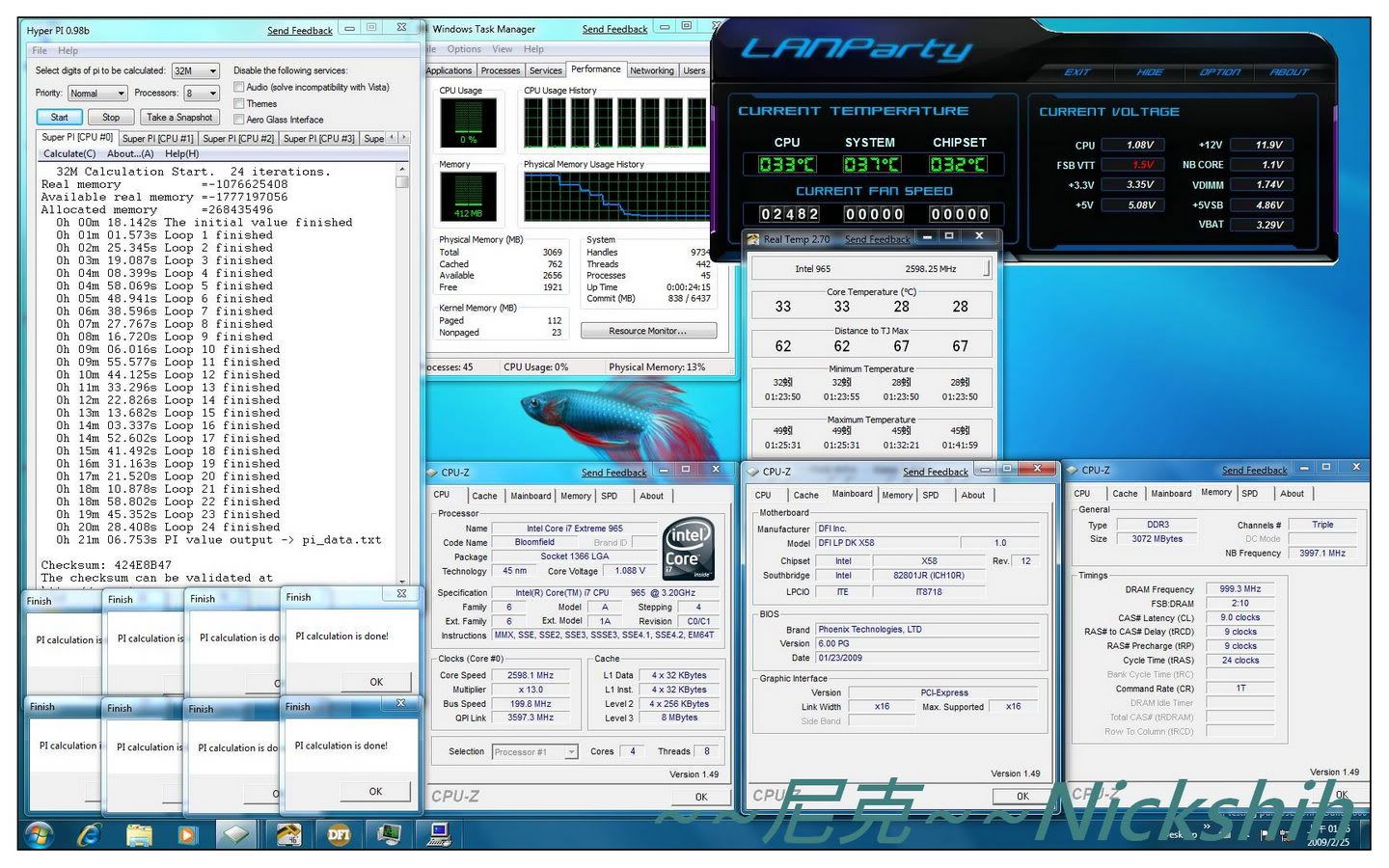Open the Windows Start orb

click(40, 834)
